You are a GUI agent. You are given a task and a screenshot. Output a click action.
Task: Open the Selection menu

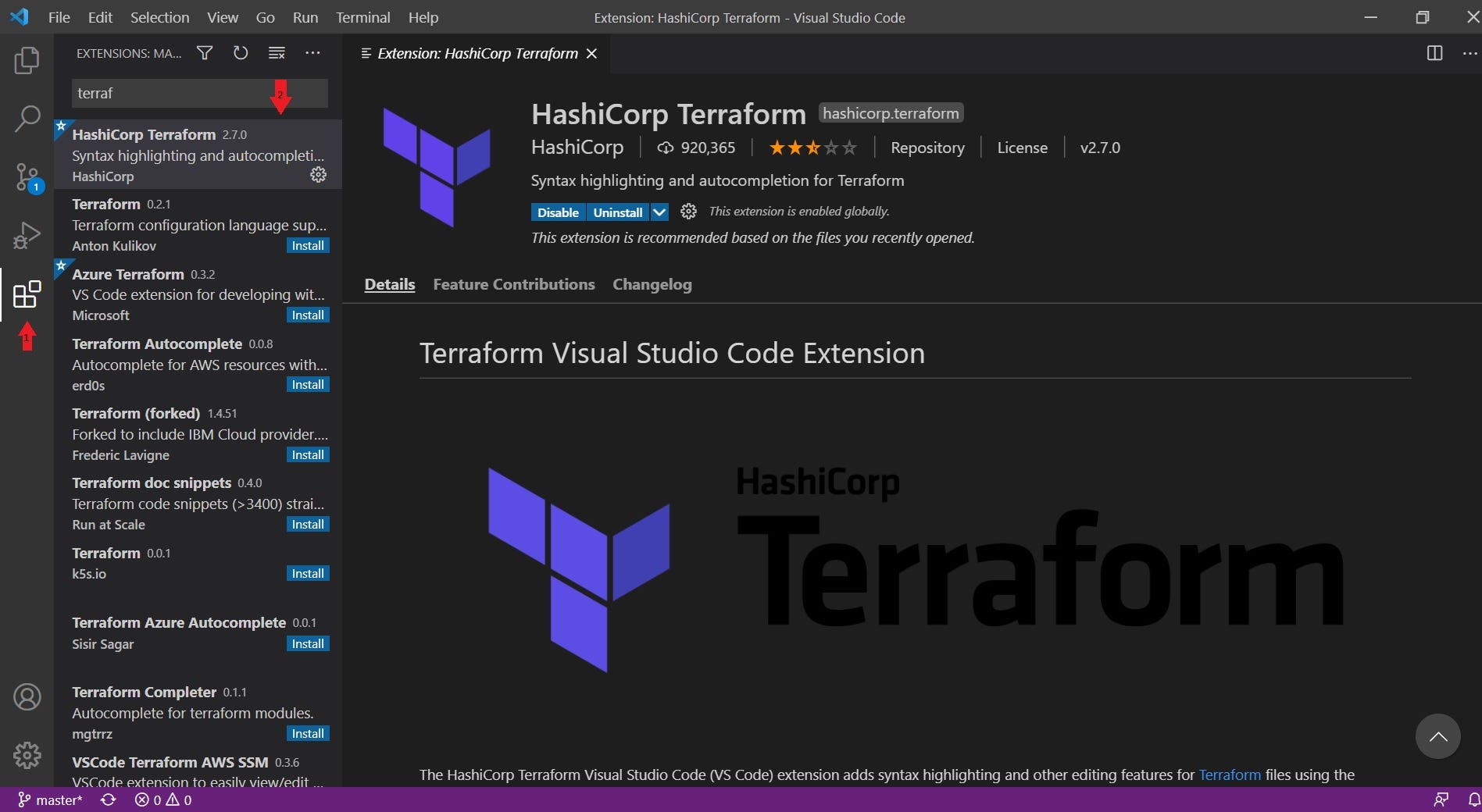point(159,17)
